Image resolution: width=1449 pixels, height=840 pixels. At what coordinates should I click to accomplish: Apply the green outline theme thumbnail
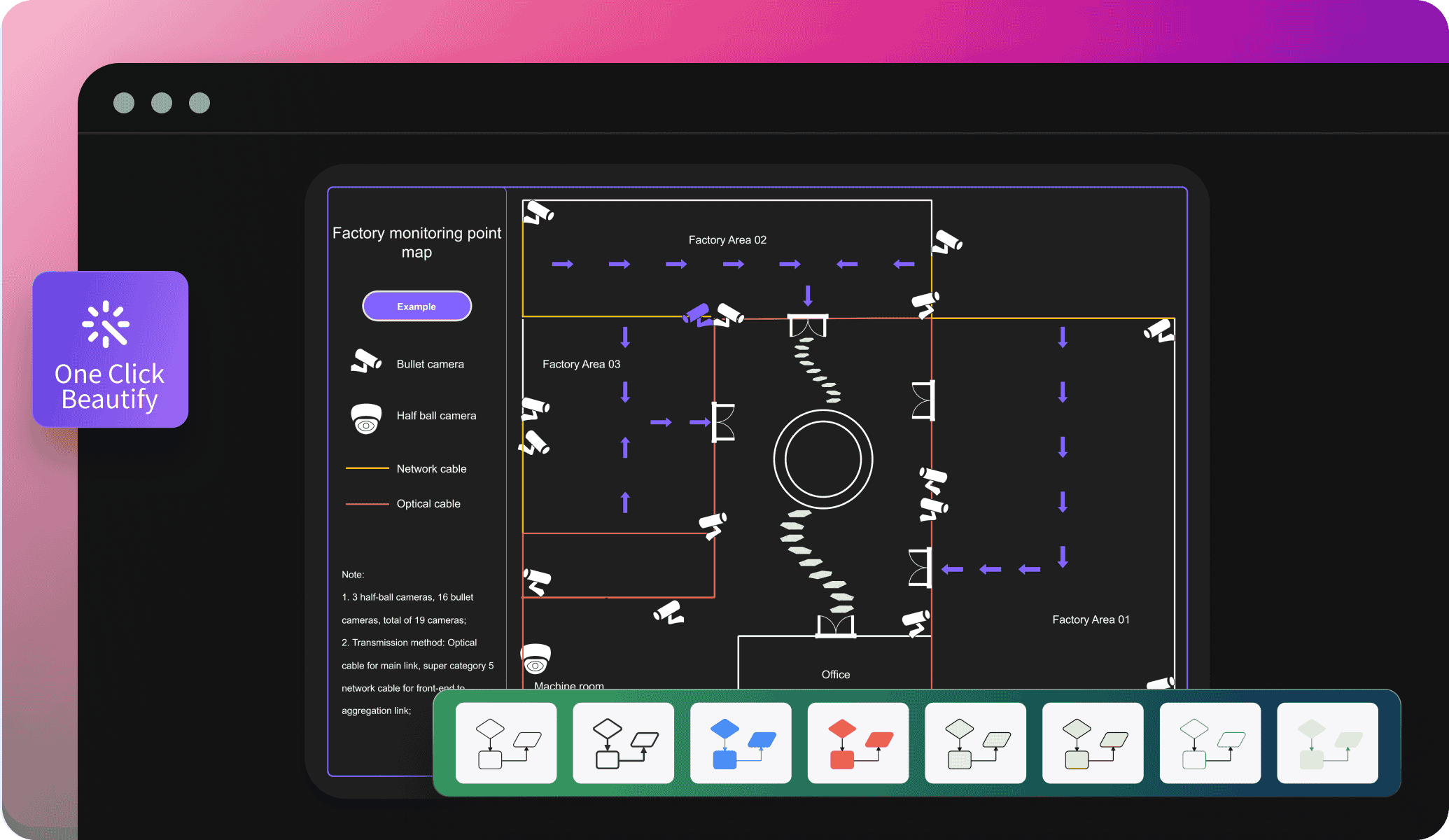[1210, 743]
